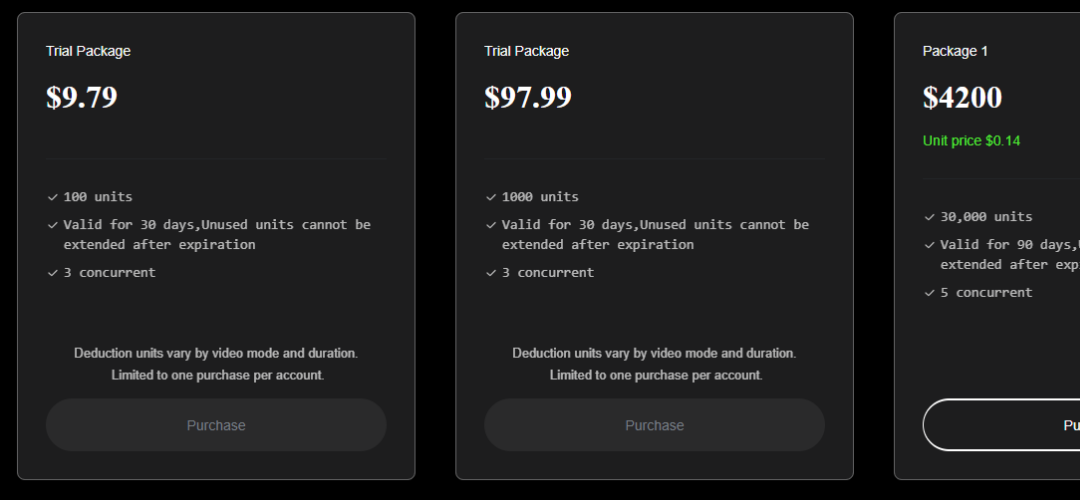Image resolution: width=1080 pixels, height=500 pixels.
Task: Click checkmark beside "3 concurrent" in $9.79 card
Action: coord(52,272)
